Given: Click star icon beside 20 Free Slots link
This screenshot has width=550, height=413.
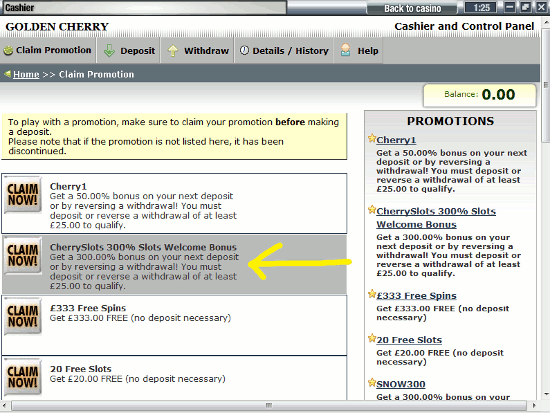Looking at the screenshot, I should tap(372, 338).
